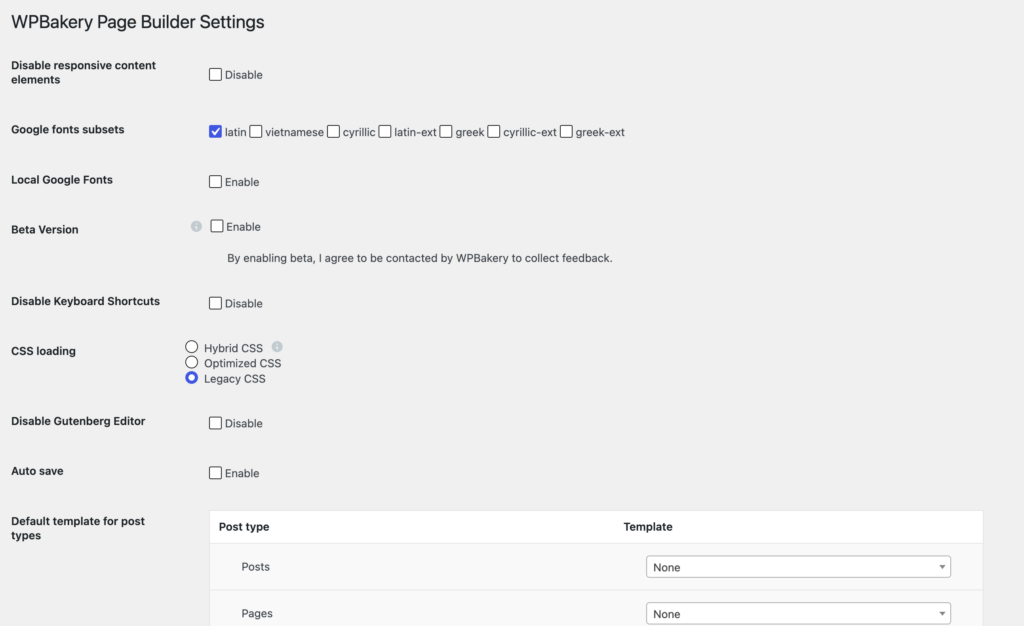Screen dimensions: 1024x626
Task: Tick Disable Gutenberg Editor checkbox
Action: coord(215,423)
